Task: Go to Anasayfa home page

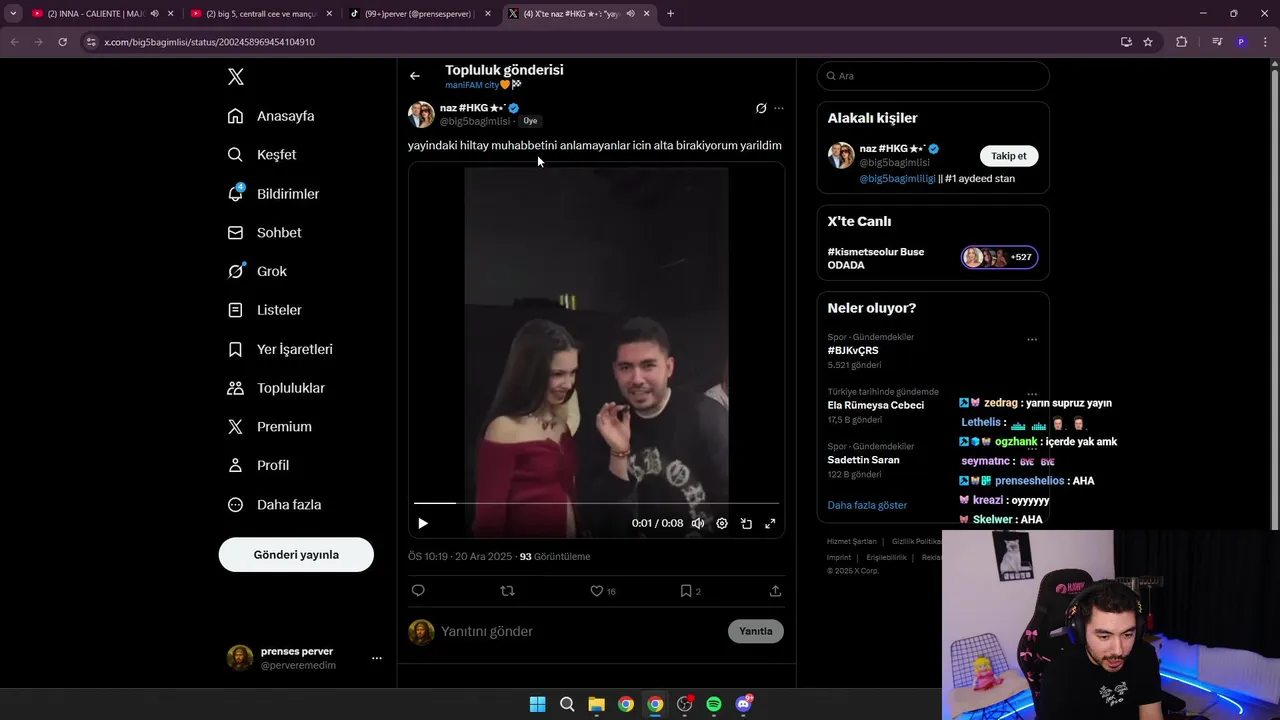Action: [x=271, y=116]
